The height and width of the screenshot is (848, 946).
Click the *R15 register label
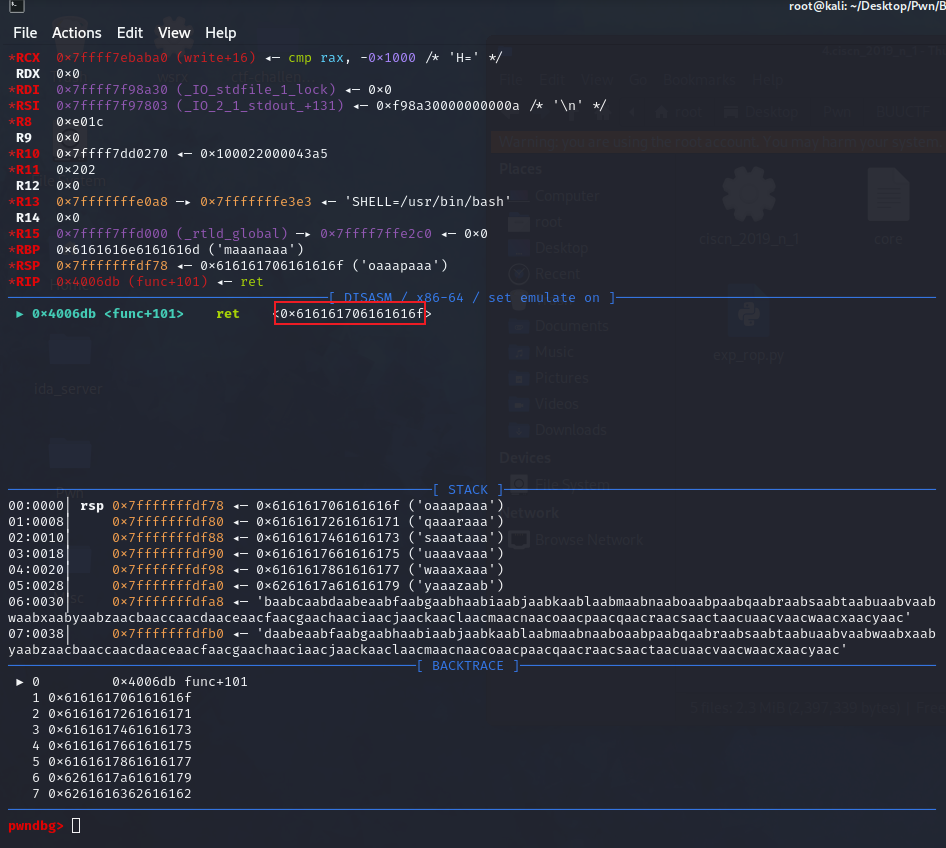click(x=24, y=233)
